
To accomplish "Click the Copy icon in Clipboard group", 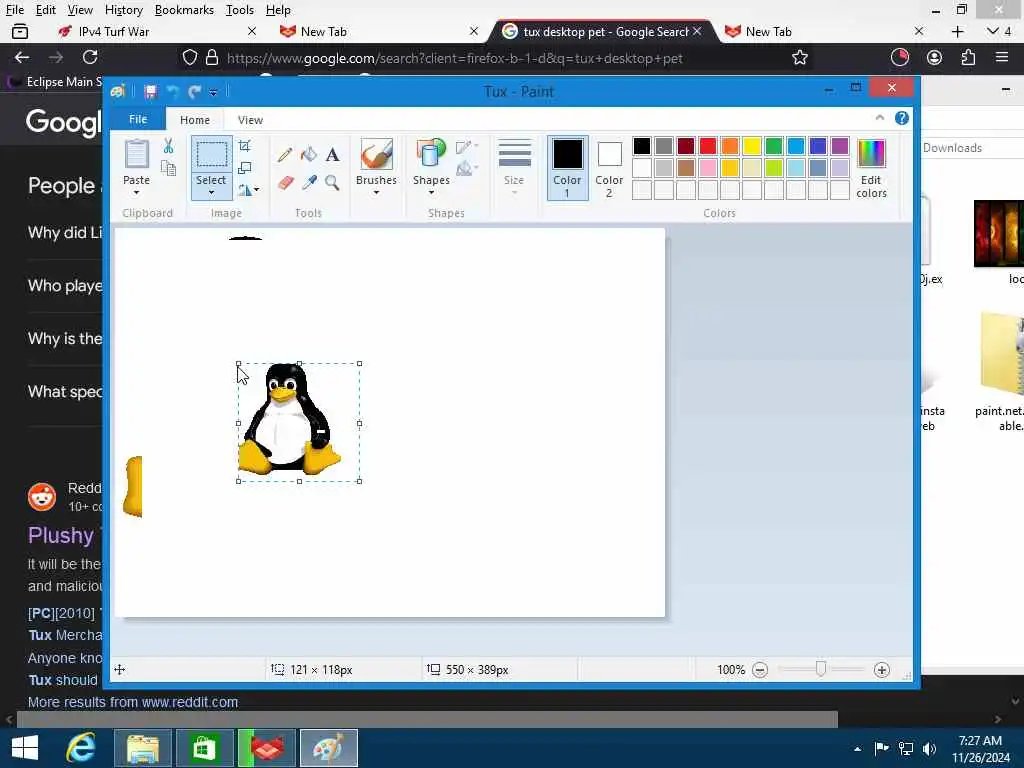I will tap(168, 168).
